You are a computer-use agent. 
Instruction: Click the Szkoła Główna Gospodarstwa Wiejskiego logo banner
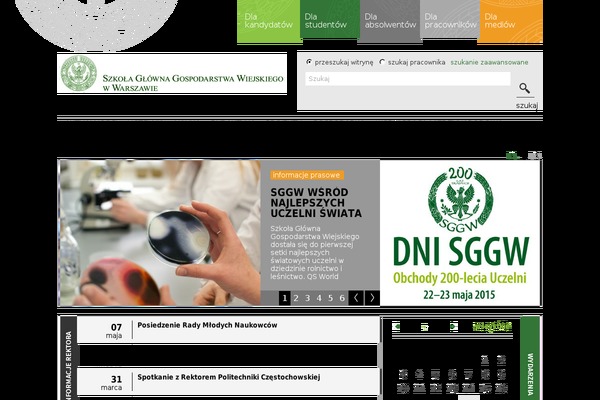[x=172, y=73]
